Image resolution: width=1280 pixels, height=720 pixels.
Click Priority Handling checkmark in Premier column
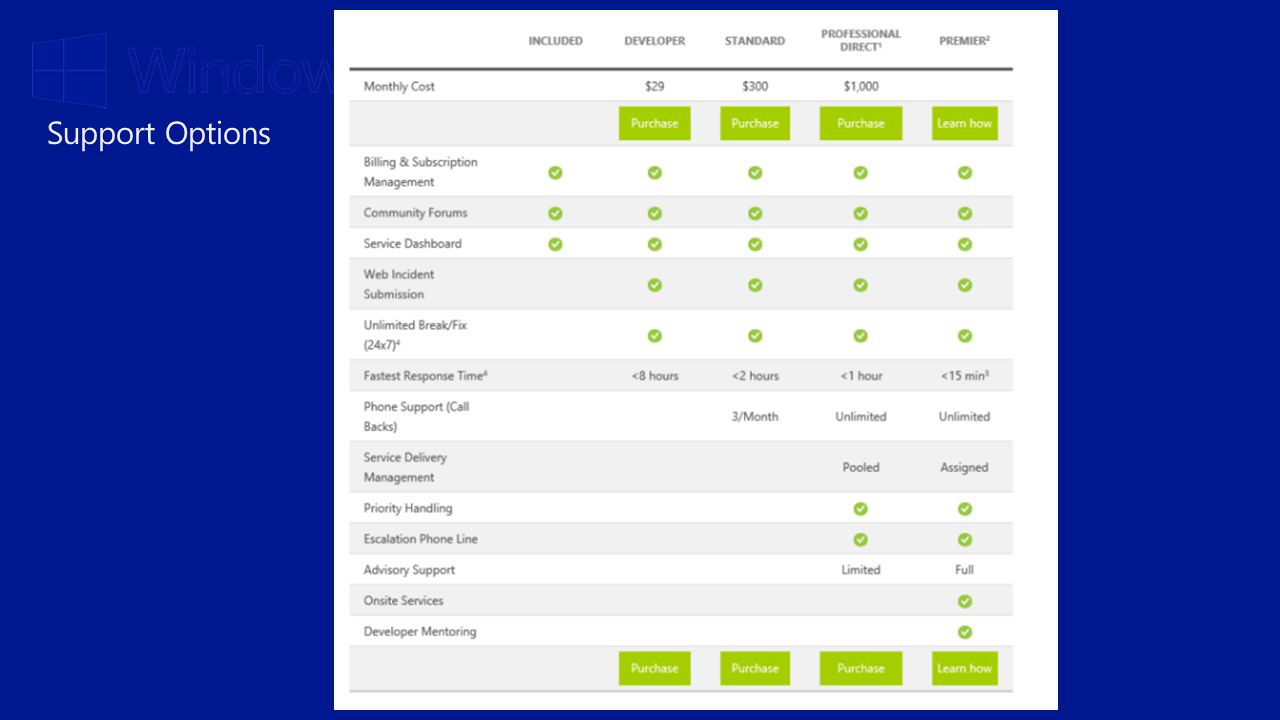pos(964,509)
